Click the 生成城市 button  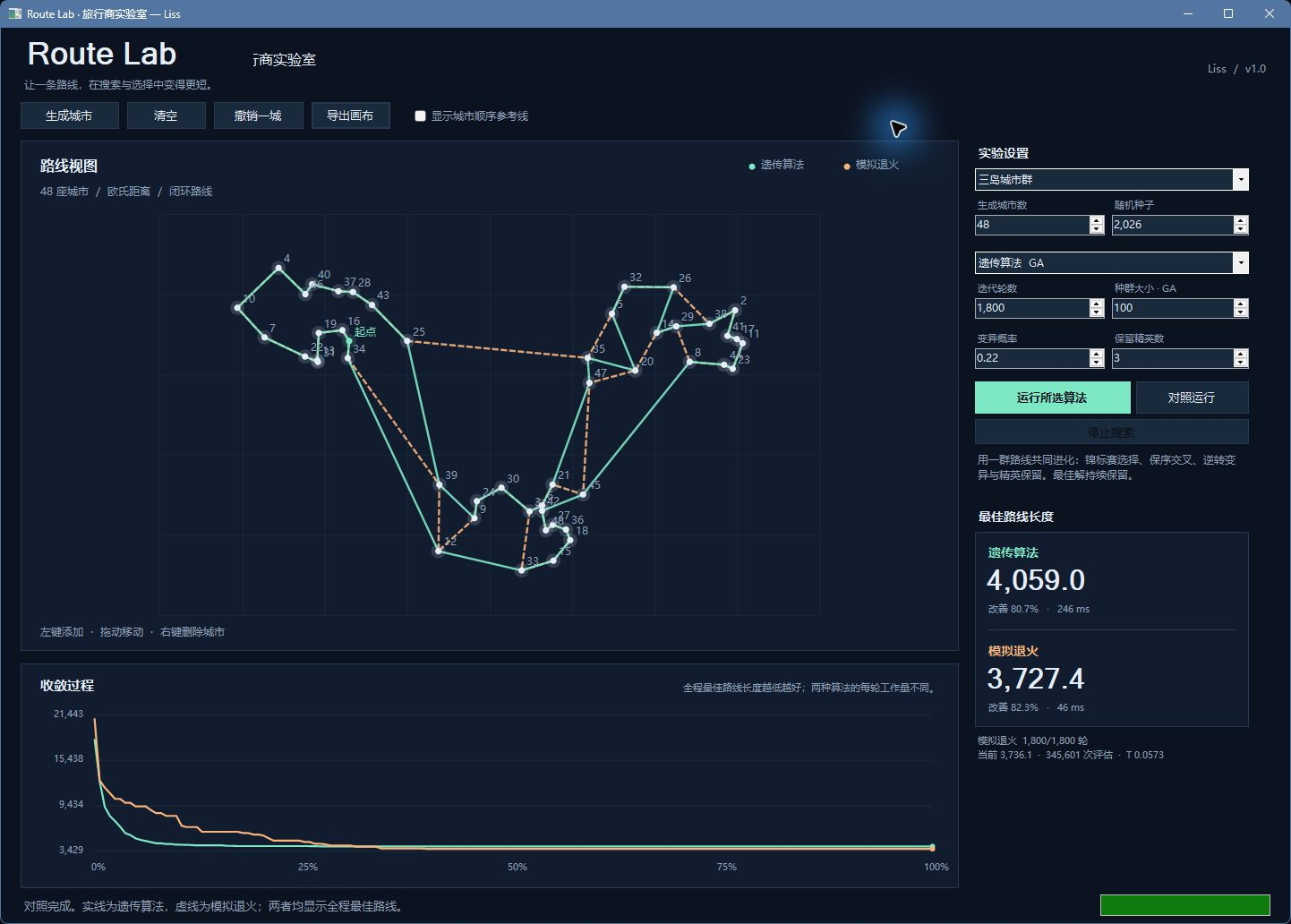coord(70,115)
